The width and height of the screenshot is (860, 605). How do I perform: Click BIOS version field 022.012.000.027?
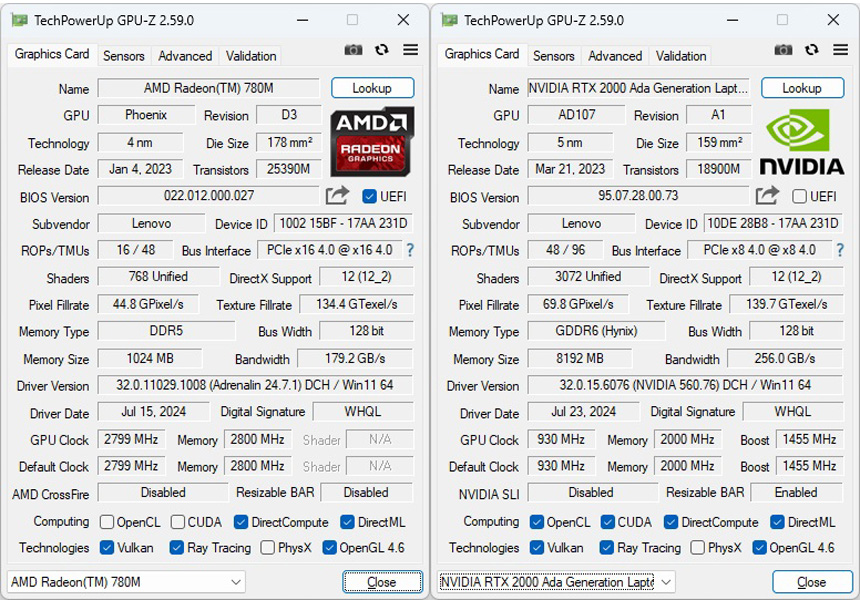pyautogui.click(x=208, y=196)
